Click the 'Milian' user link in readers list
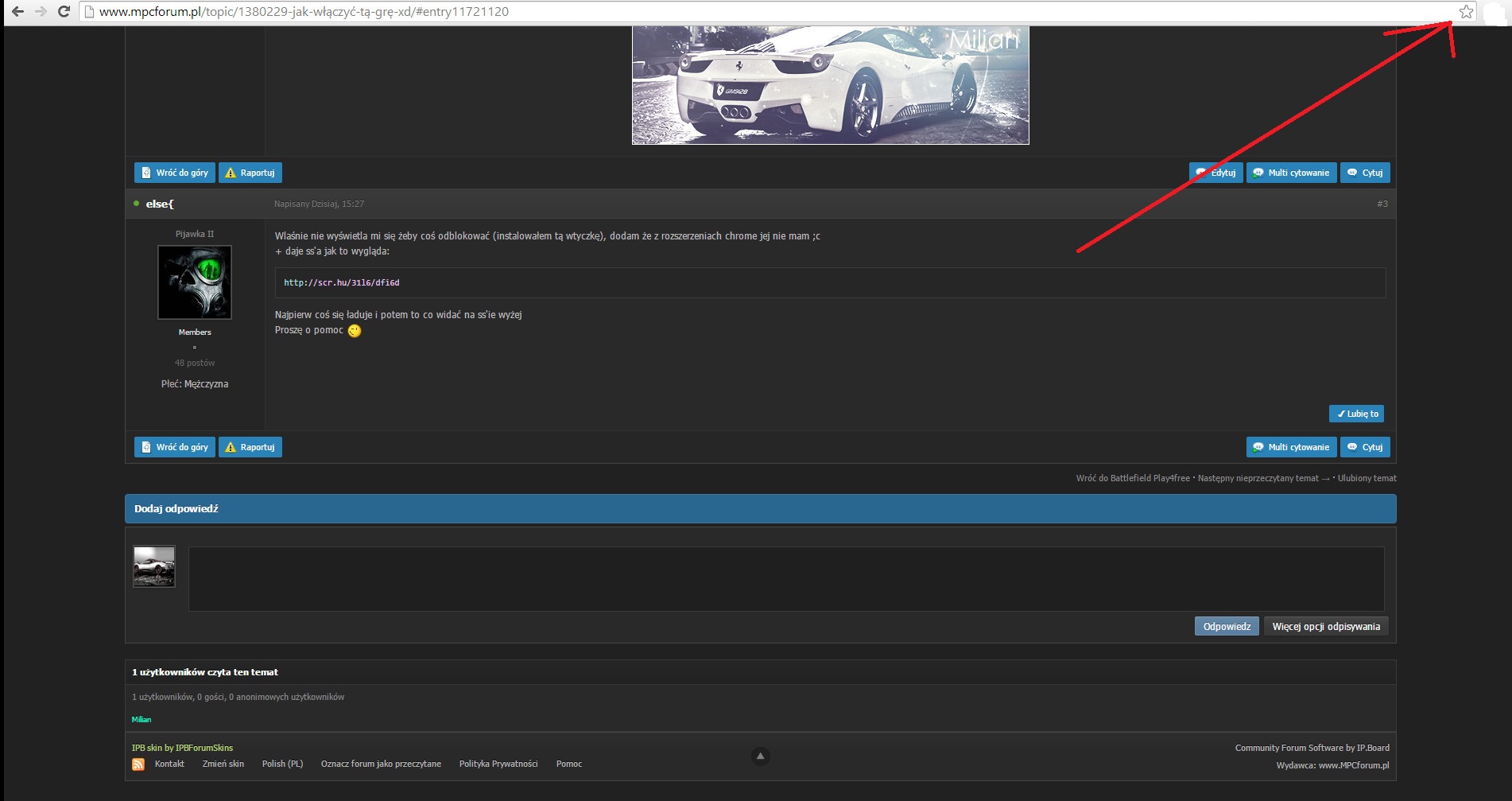Viewport: 1512px width, 801px height. (142, 720)
